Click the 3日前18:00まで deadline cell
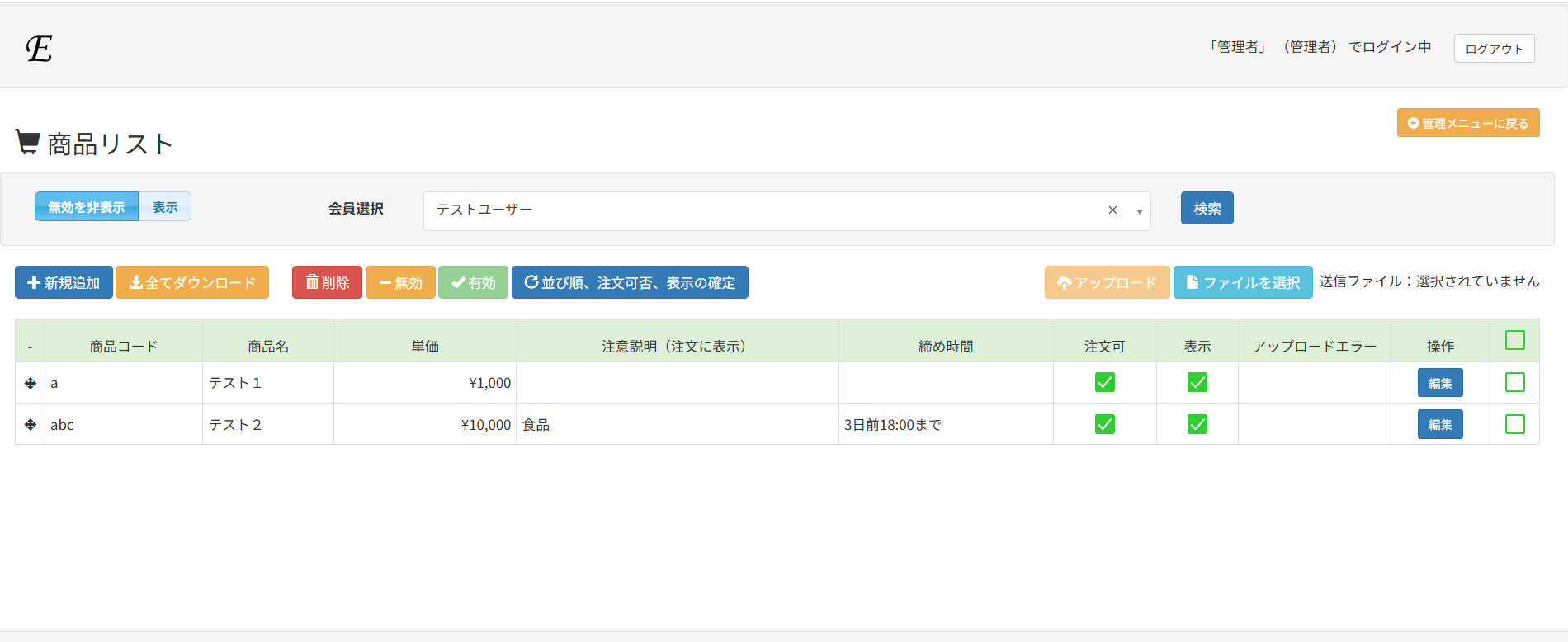1568x642 pixels. pos(946,424)
